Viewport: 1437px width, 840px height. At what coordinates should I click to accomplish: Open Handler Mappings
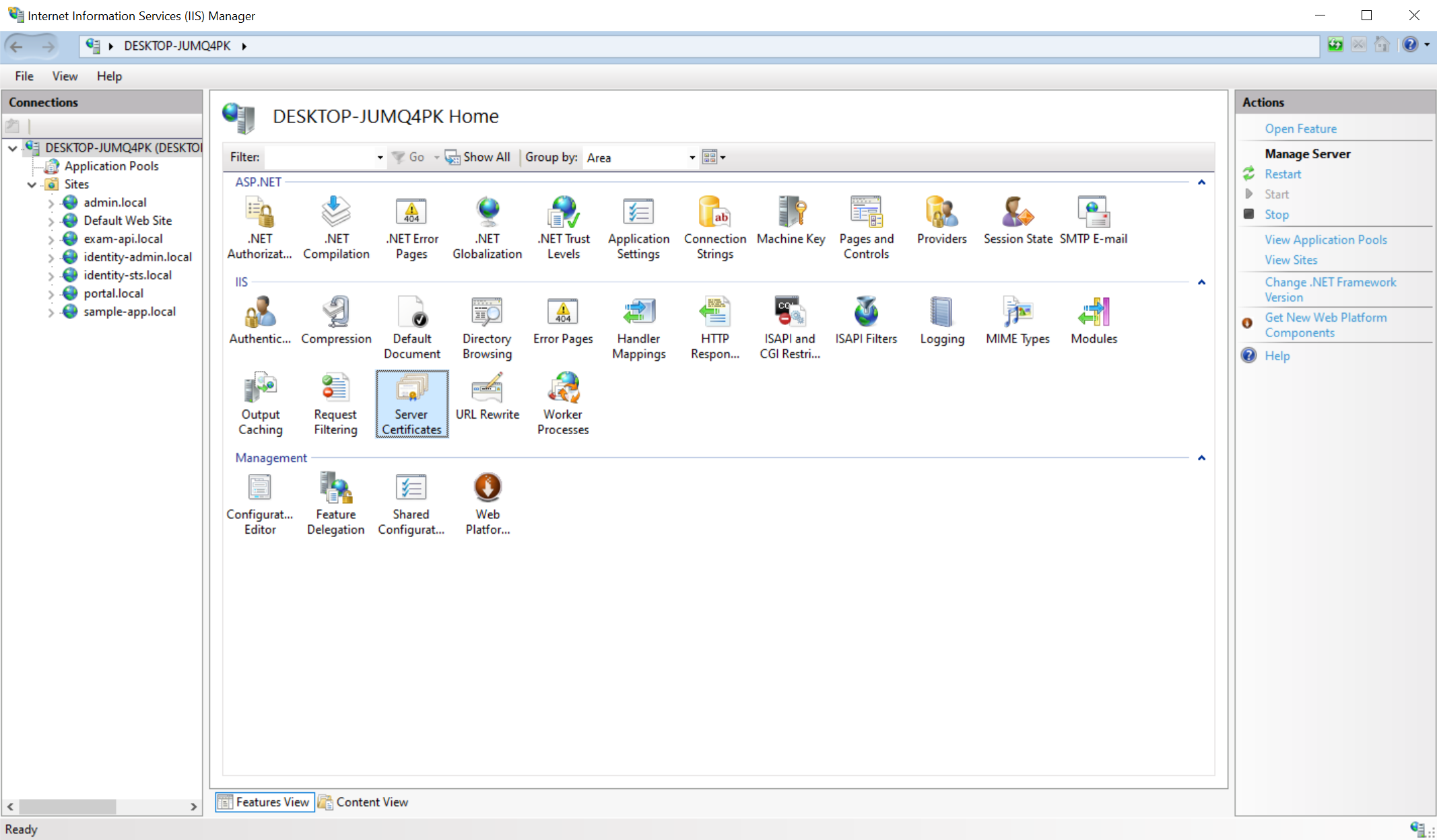point(638,326)
